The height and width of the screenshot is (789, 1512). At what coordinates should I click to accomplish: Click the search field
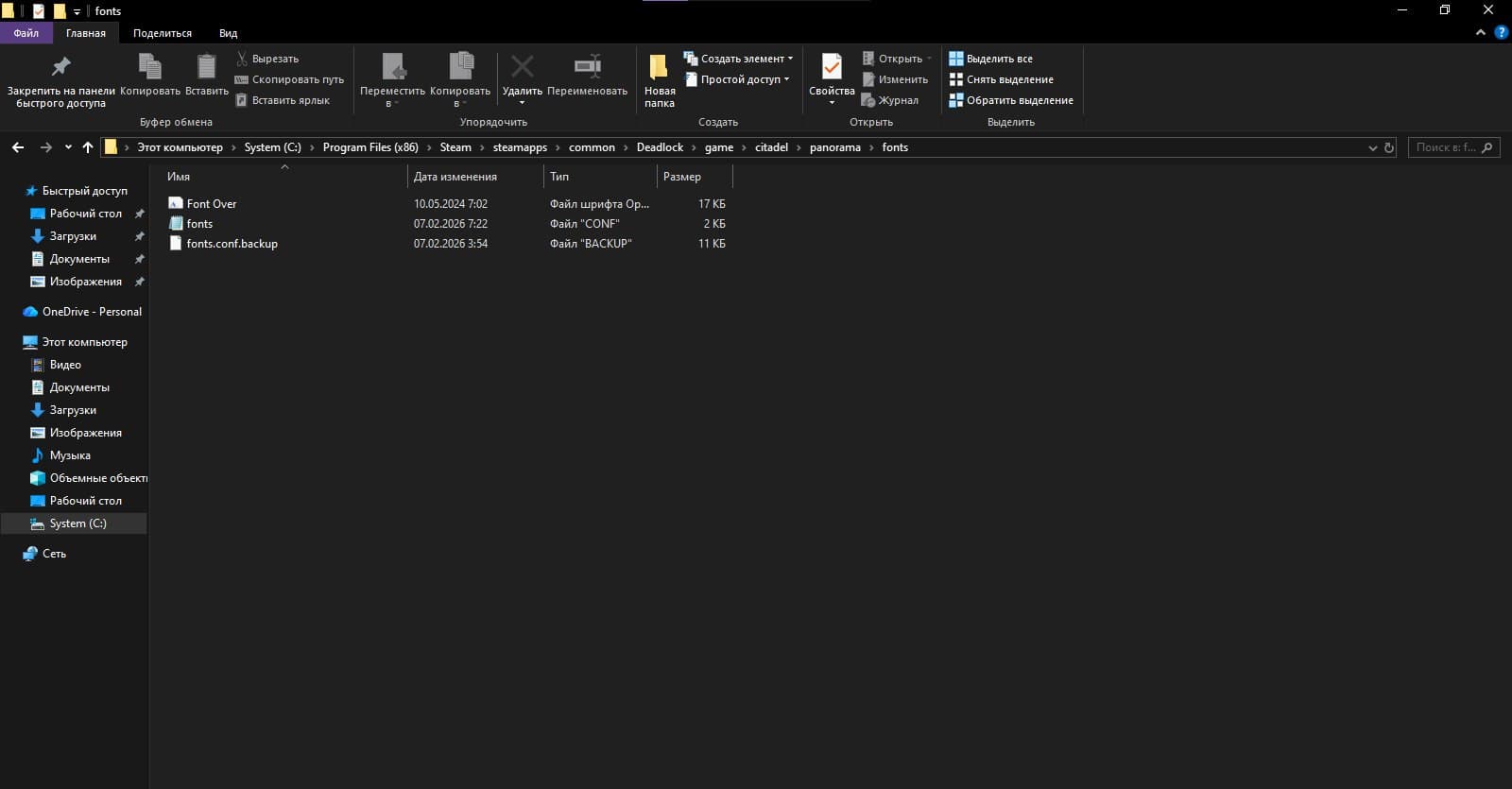pyautogui.click(x=1453, y=147)
